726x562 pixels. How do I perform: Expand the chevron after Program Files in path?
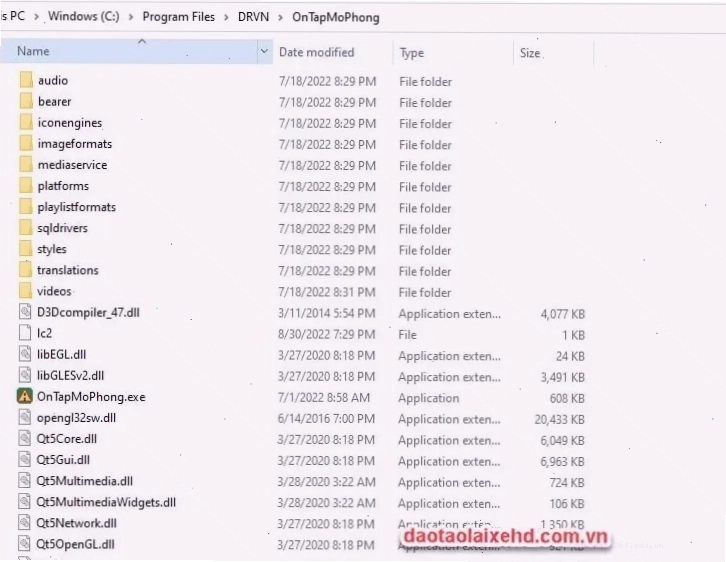[x=226, y=17]
